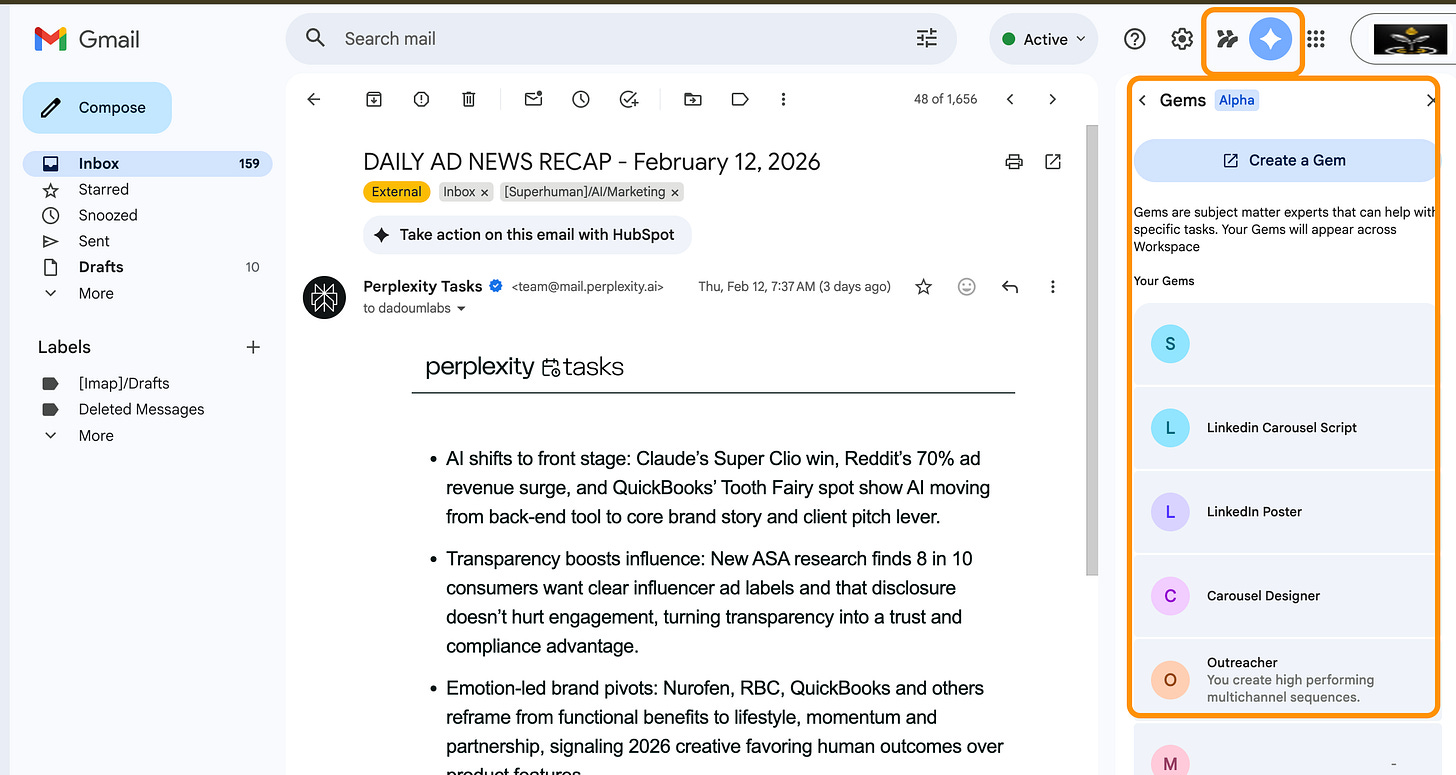
Task: Add an emoji reaction to message
Action: point(966,287)
